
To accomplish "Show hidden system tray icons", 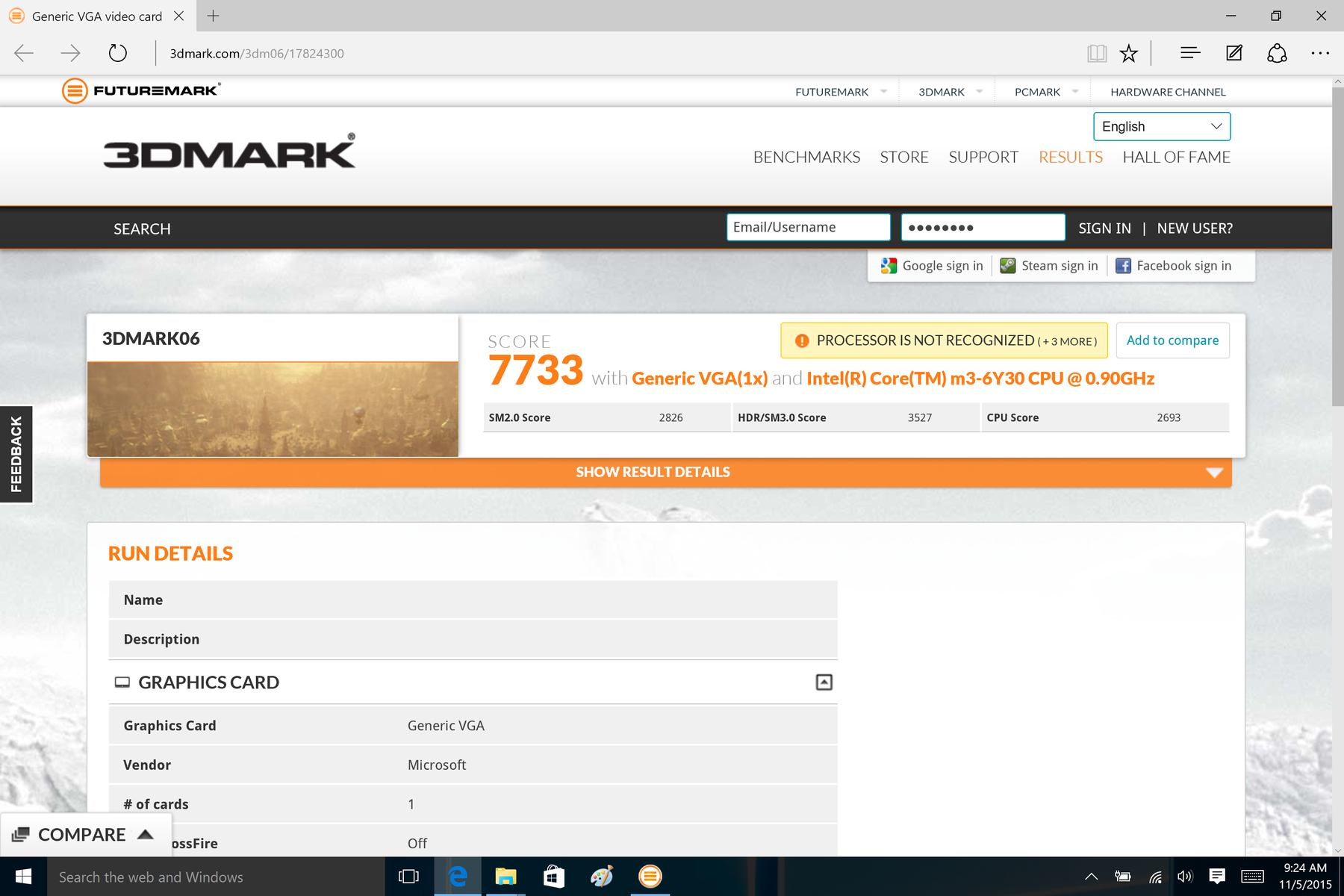I will pyautogui.click(x=1092, y=877).
